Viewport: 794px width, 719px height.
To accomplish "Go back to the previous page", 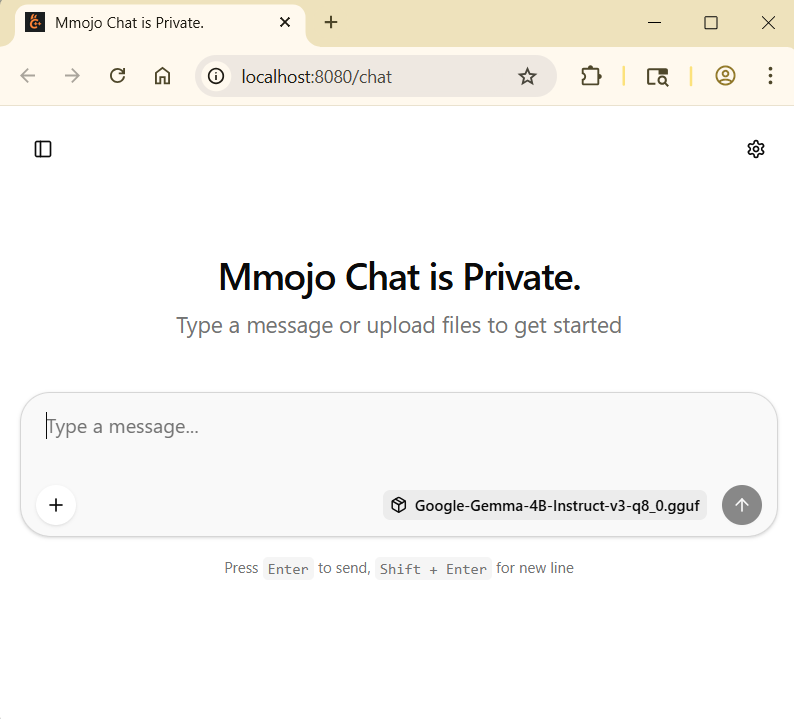I will [28, 76].
